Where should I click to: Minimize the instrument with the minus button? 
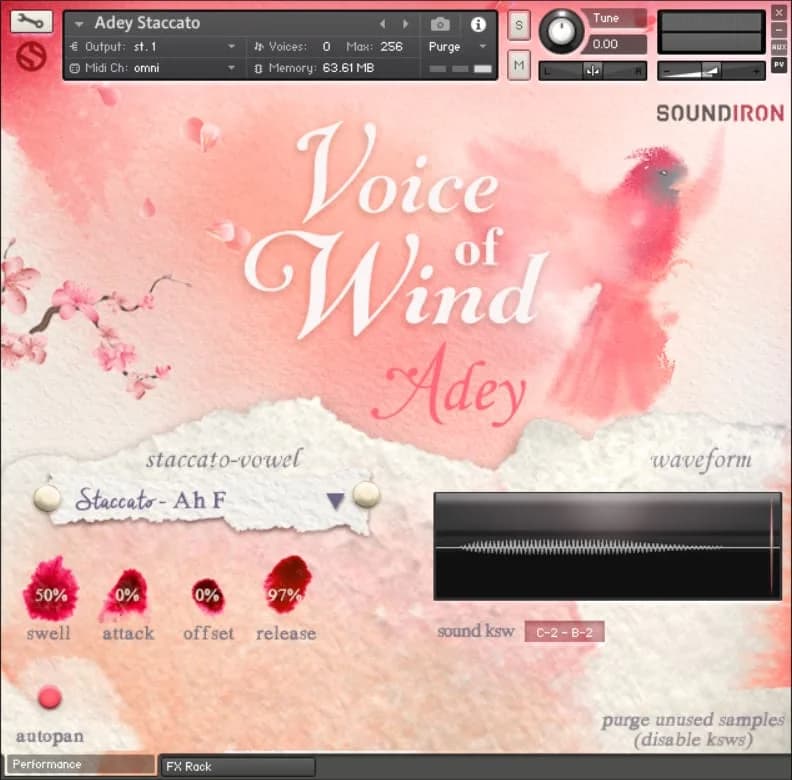(779, 30)
